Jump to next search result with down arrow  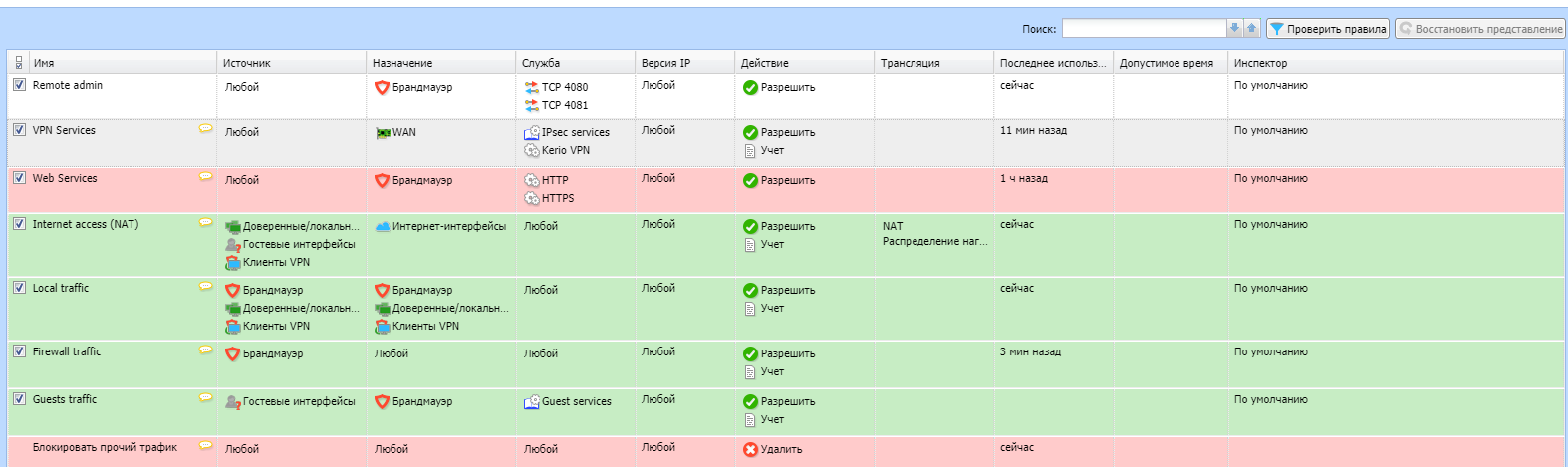[1235, 29]
